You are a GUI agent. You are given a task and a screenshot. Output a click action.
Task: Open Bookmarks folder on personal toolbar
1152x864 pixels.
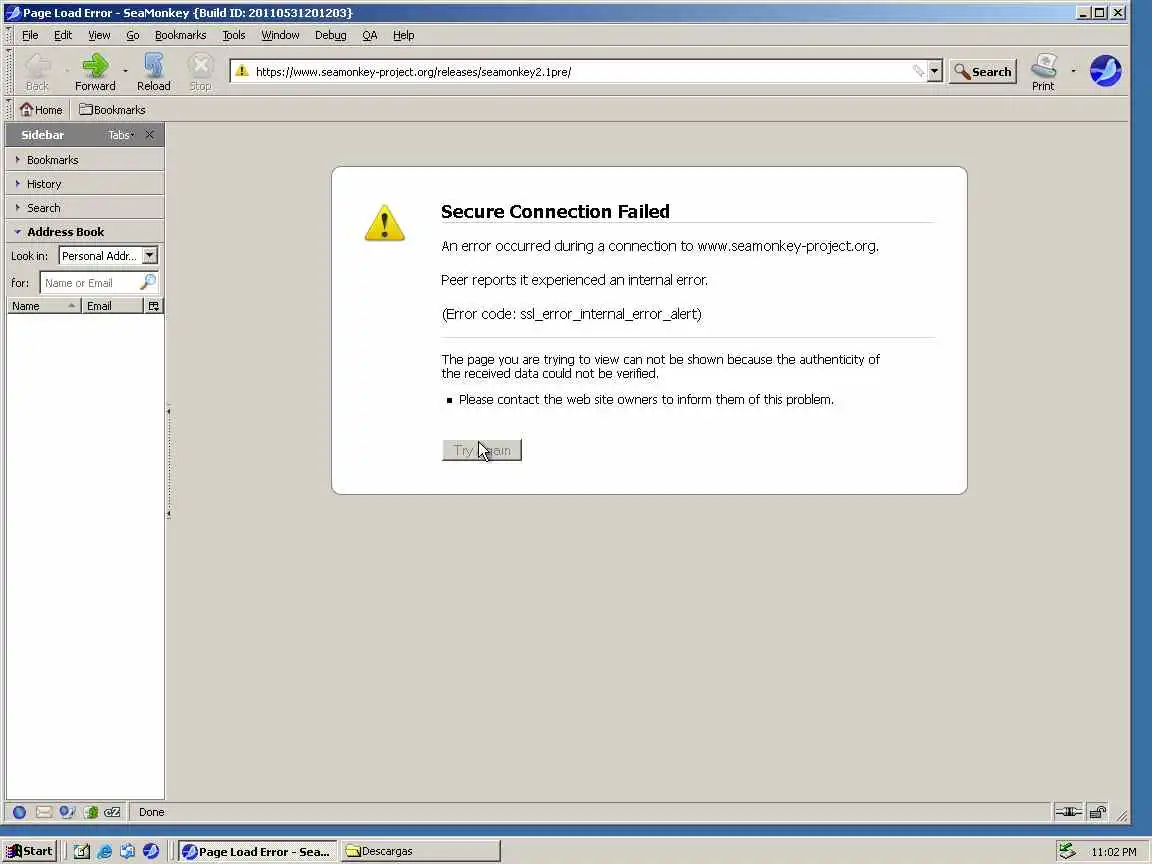pos(112,109)
